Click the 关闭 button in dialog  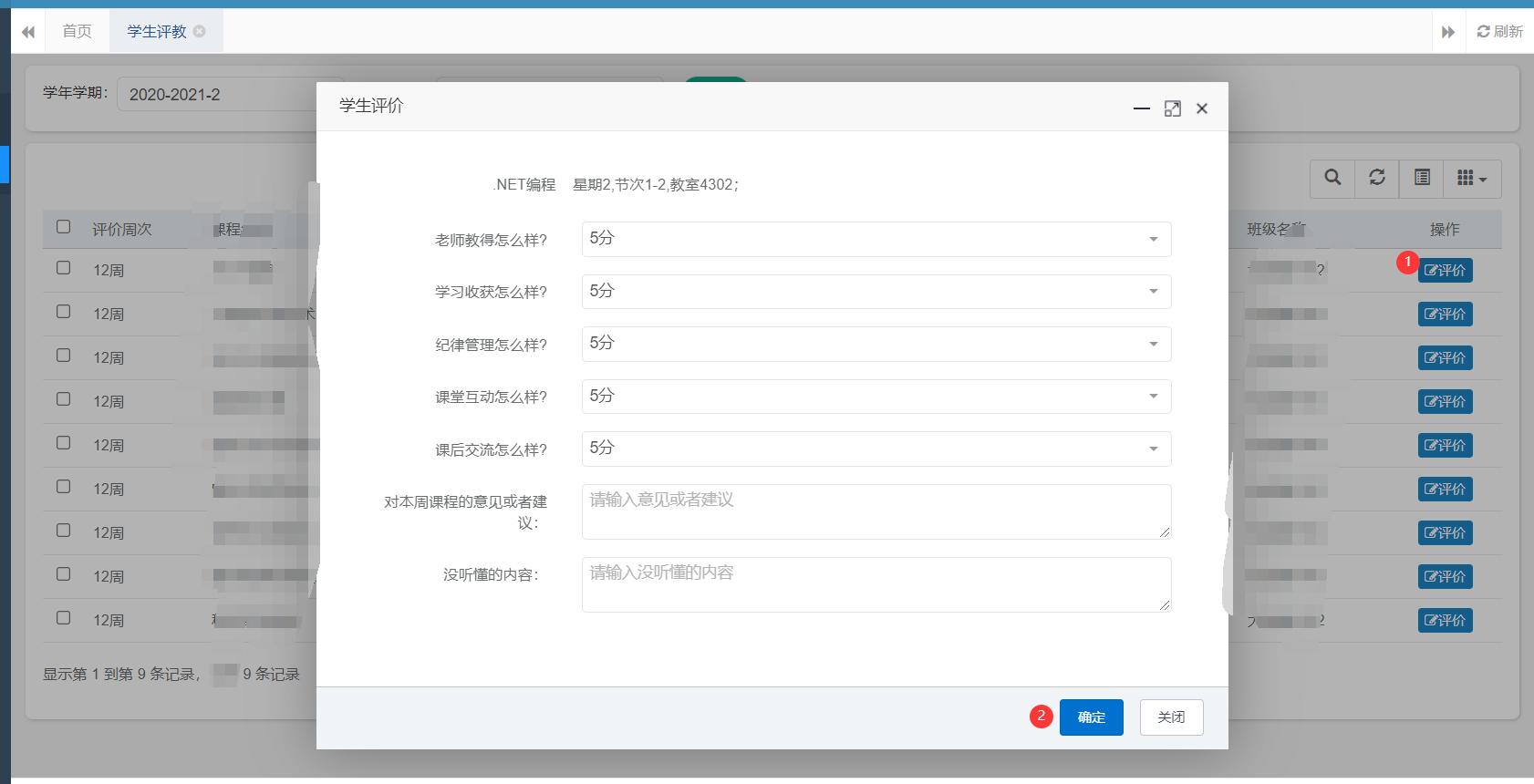(x=1172, y=717)
